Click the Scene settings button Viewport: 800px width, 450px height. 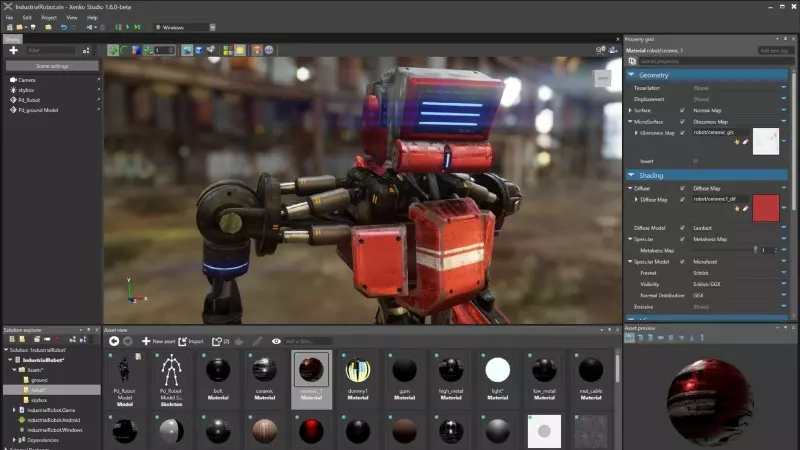(x=52, y=66)
